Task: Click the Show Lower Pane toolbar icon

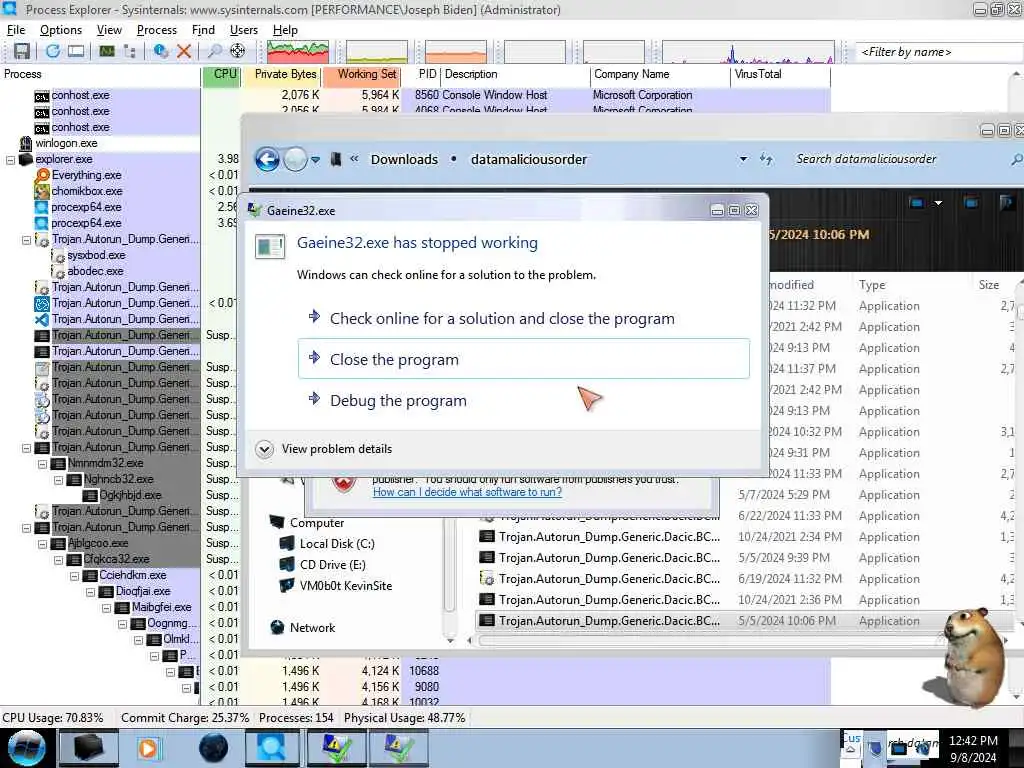Action: (76, 51)
